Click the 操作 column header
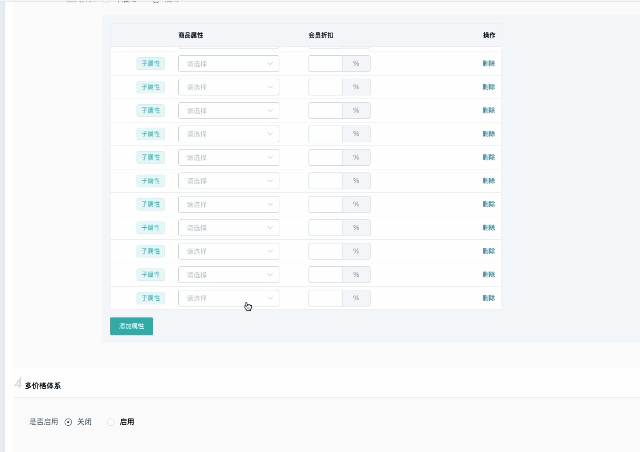Screen dimensions: 640x452 (x=489, y=35)
